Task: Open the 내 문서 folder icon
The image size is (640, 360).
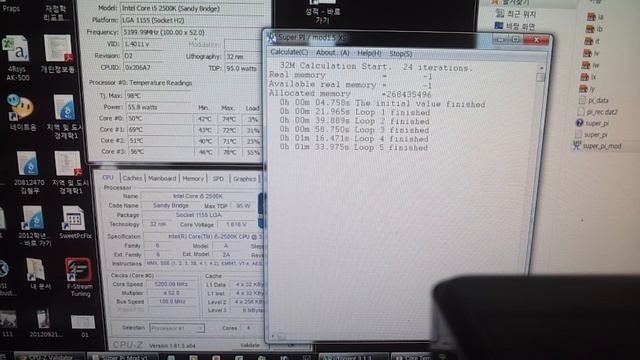Action: (x=38, y=274)
